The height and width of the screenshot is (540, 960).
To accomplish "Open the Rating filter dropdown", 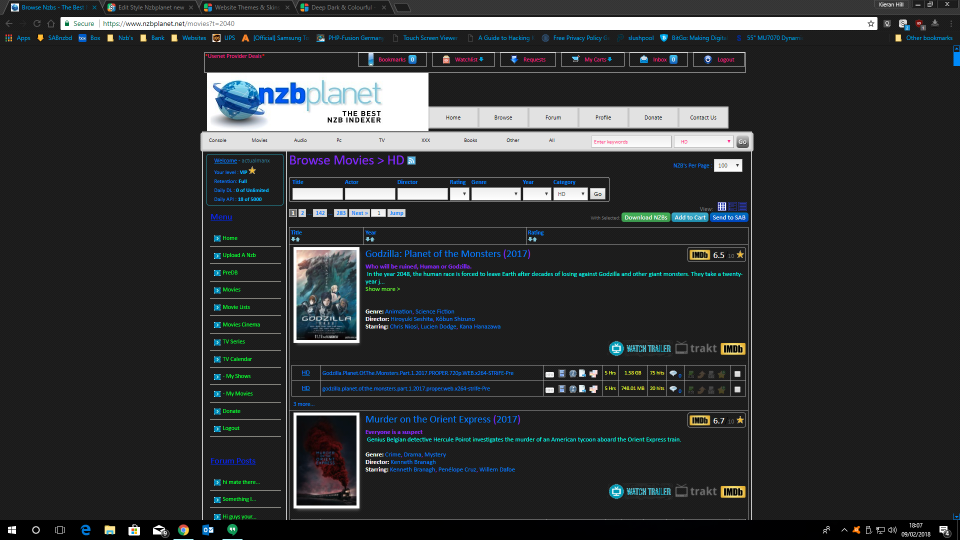I will [459, 194].
